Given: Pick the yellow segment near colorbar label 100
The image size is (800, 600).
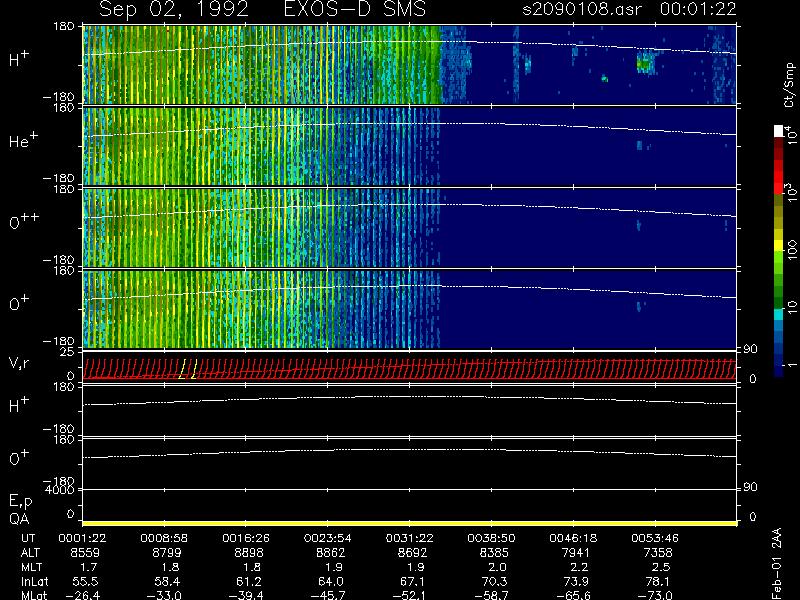Looking at the screenshot, I should point(779,246).
